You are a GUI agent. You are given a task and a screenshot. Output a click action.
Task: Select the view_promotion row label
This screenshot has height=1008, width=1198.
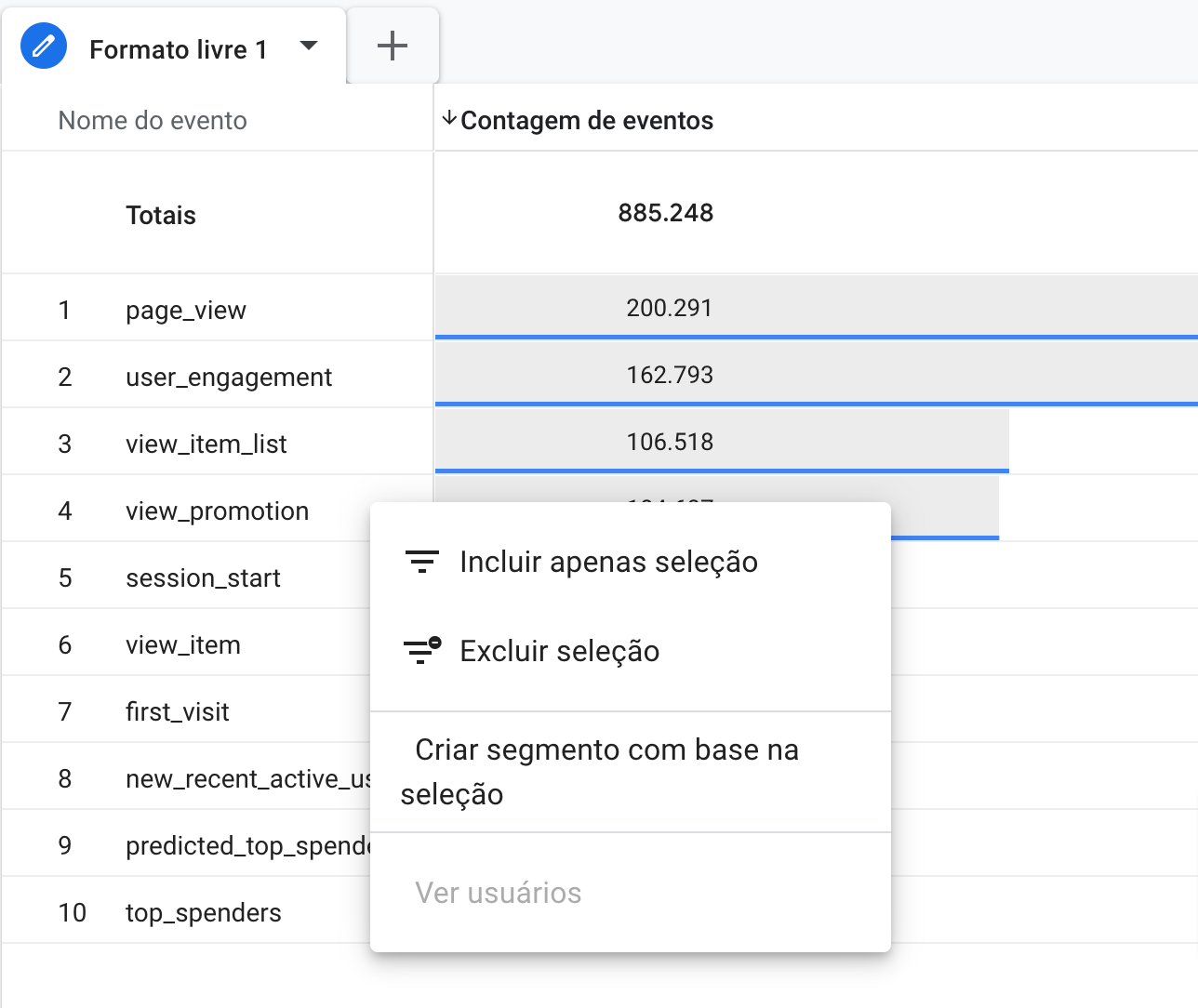[x=217, y=511]
